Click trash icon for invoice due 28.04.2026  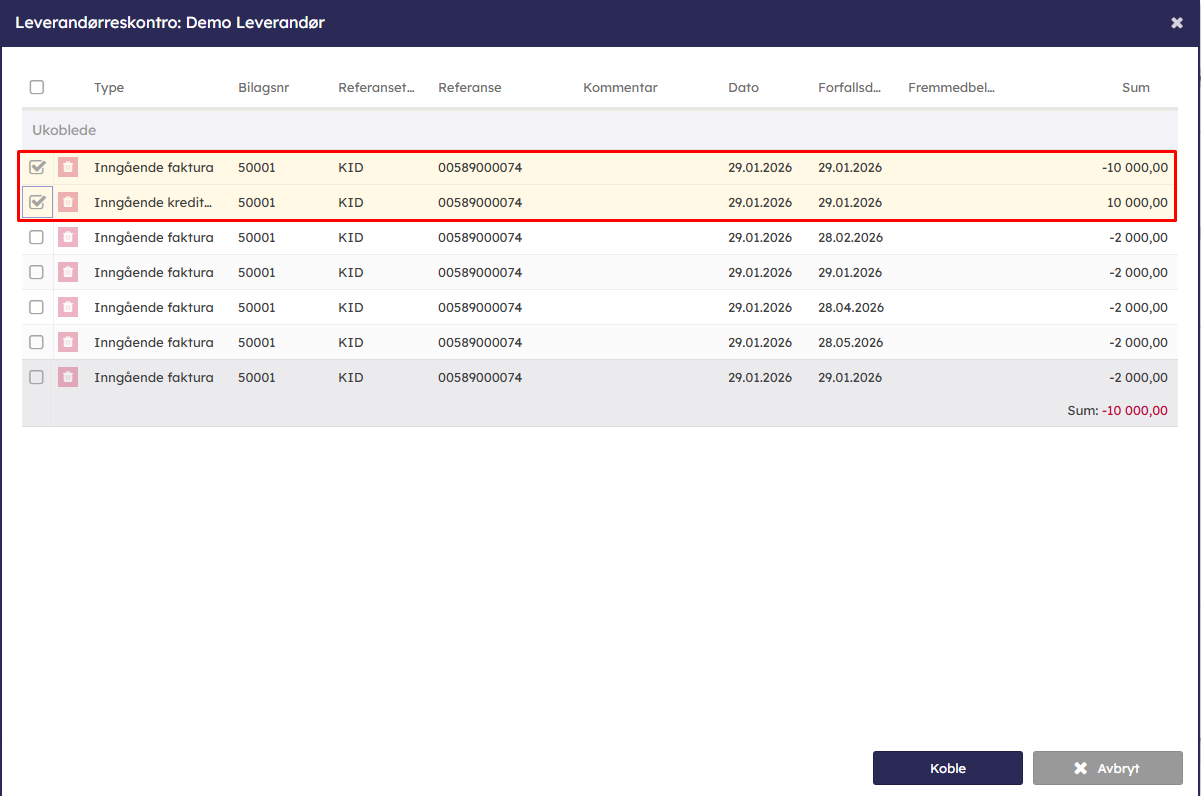(x=68, y=307)
